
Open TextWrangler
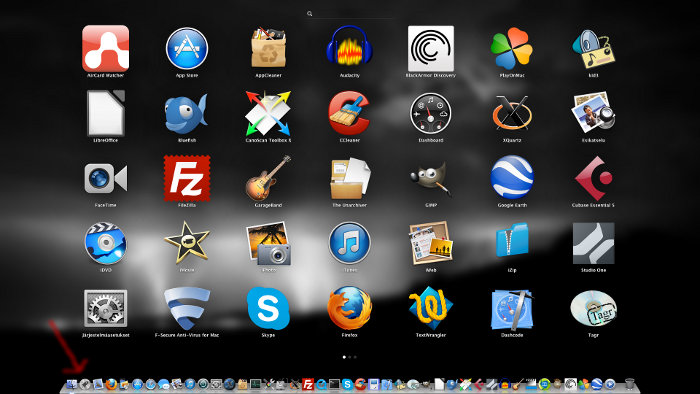pos(430,308)
